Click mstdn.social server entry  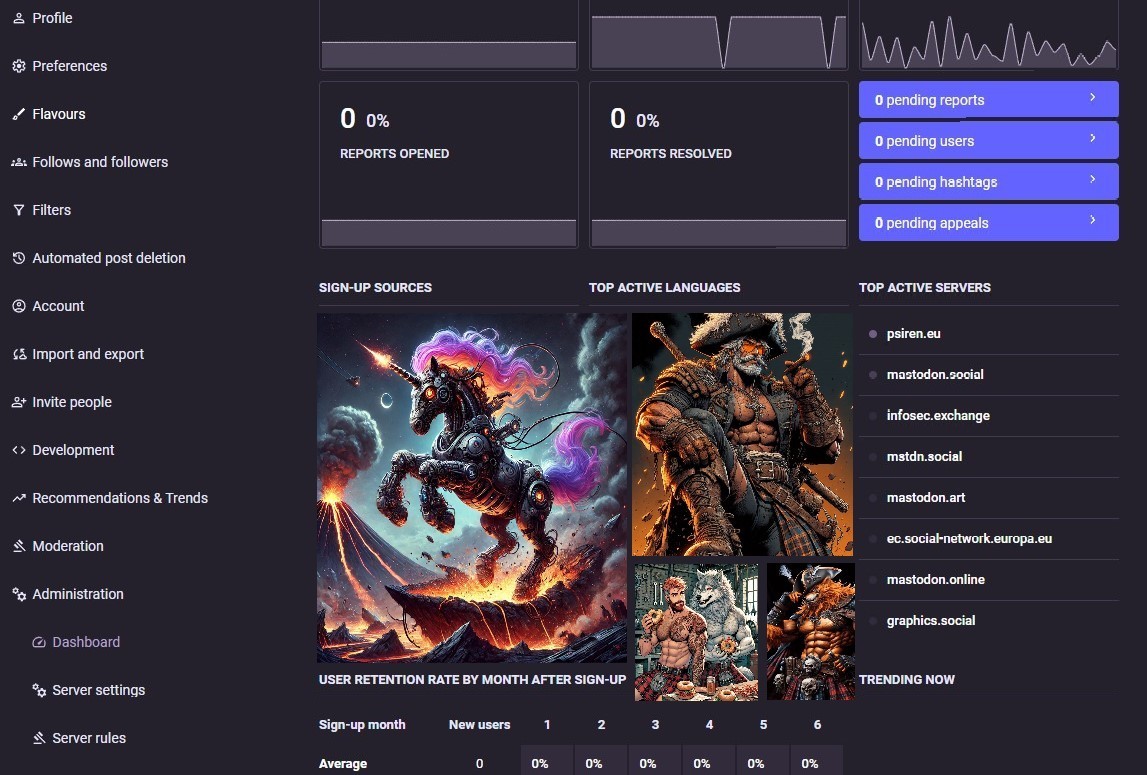[924, 457]
